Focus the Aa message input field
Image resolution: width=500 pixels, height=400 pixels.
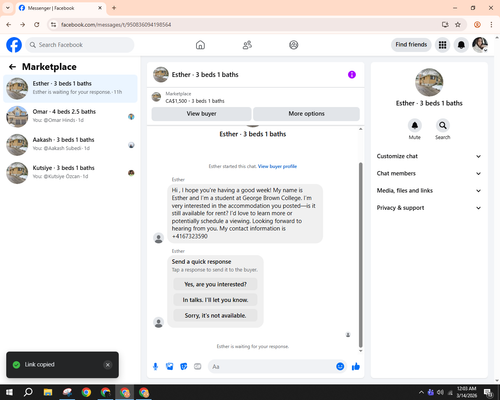coord(272,367)
